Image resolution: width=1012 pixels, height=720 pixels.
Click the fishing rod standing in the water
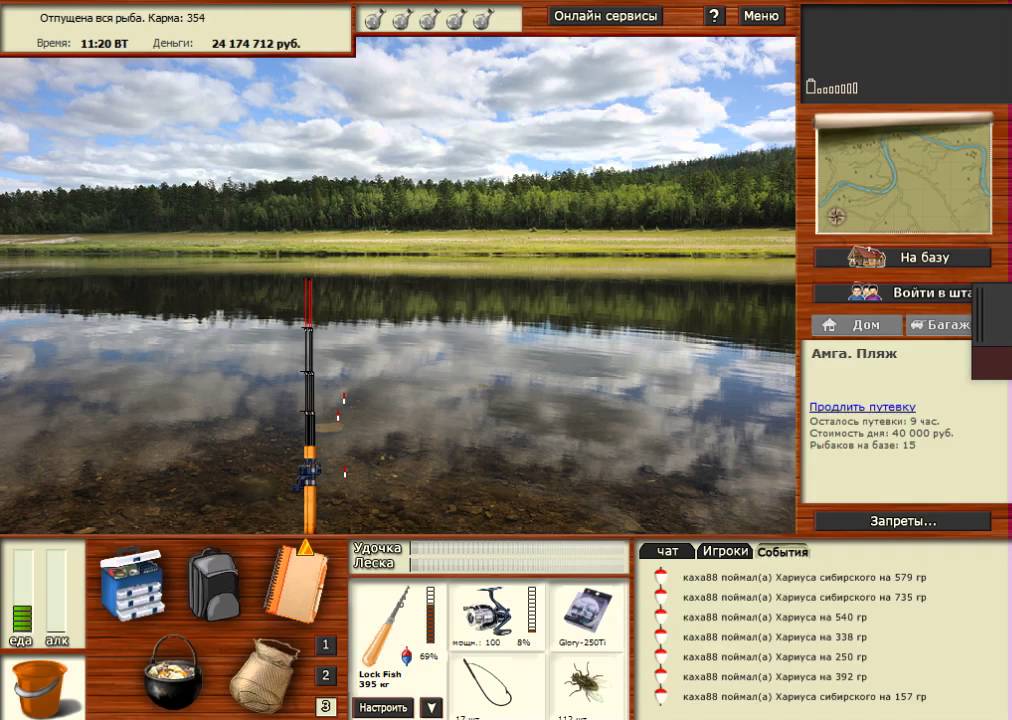309,406
